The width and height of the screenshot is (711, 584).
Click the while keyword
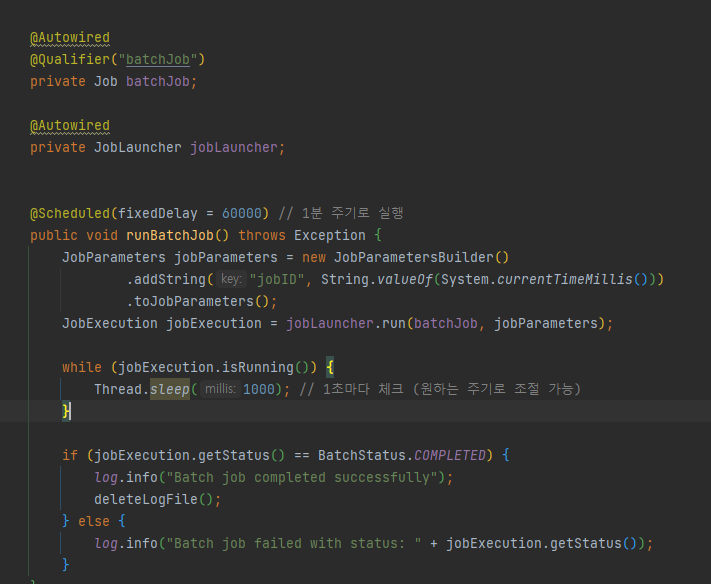(x=82, y=367)
